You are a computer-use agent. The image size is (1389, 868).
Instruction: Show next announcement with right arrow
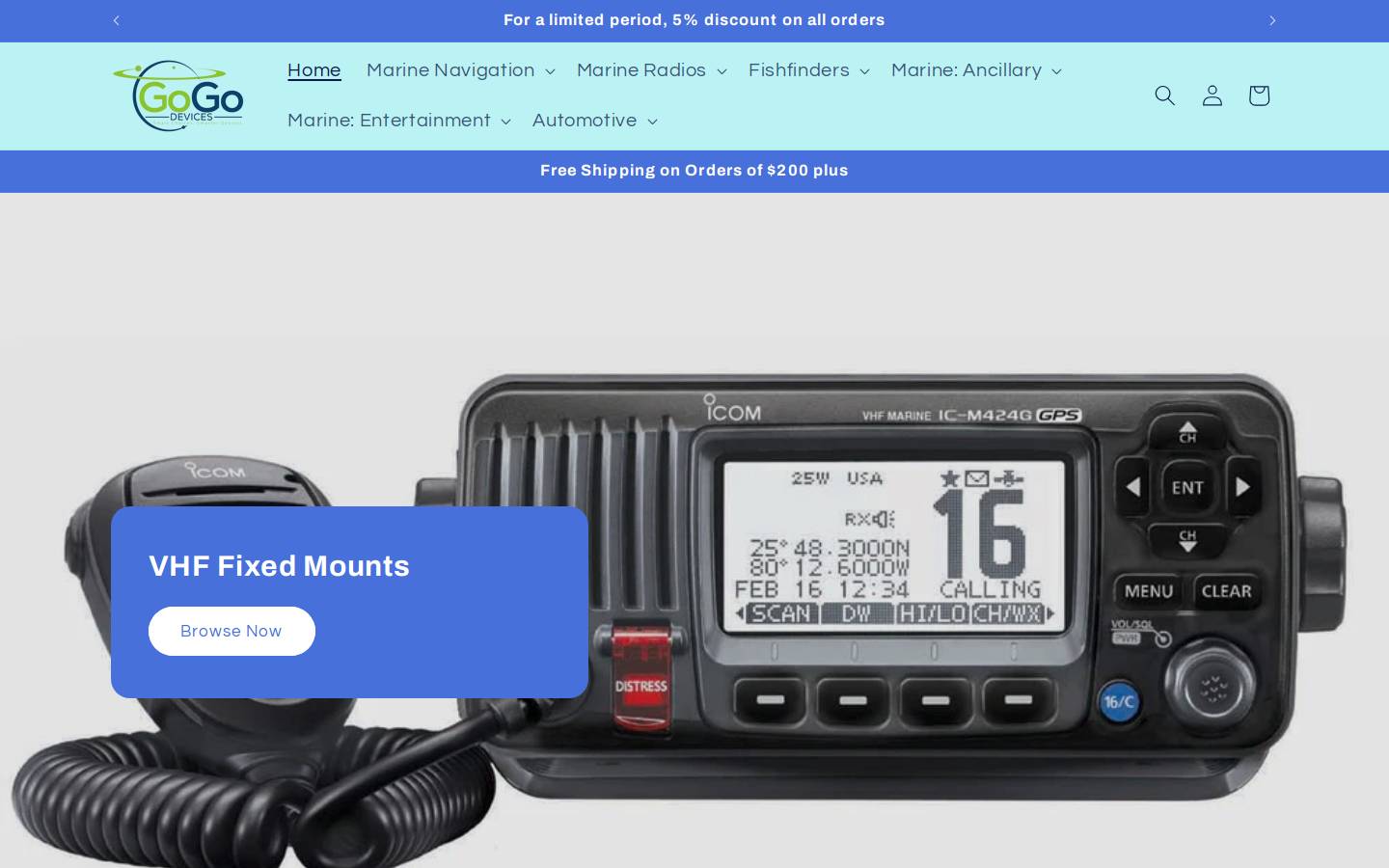coord(1272,20)
